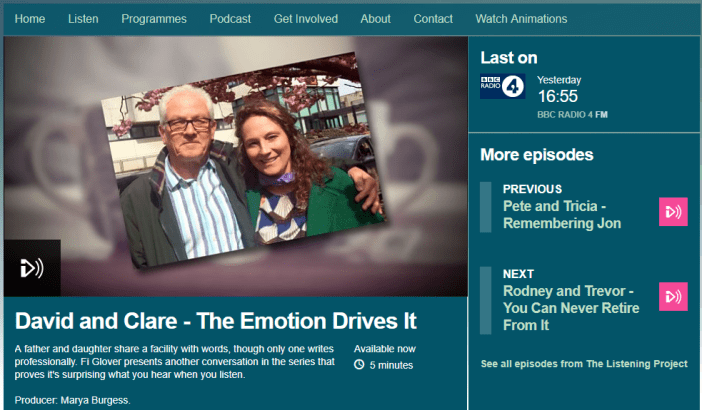Viewport: 702px width, 410px height.
Task: Open the Contact page
Action: click(433, 19)
